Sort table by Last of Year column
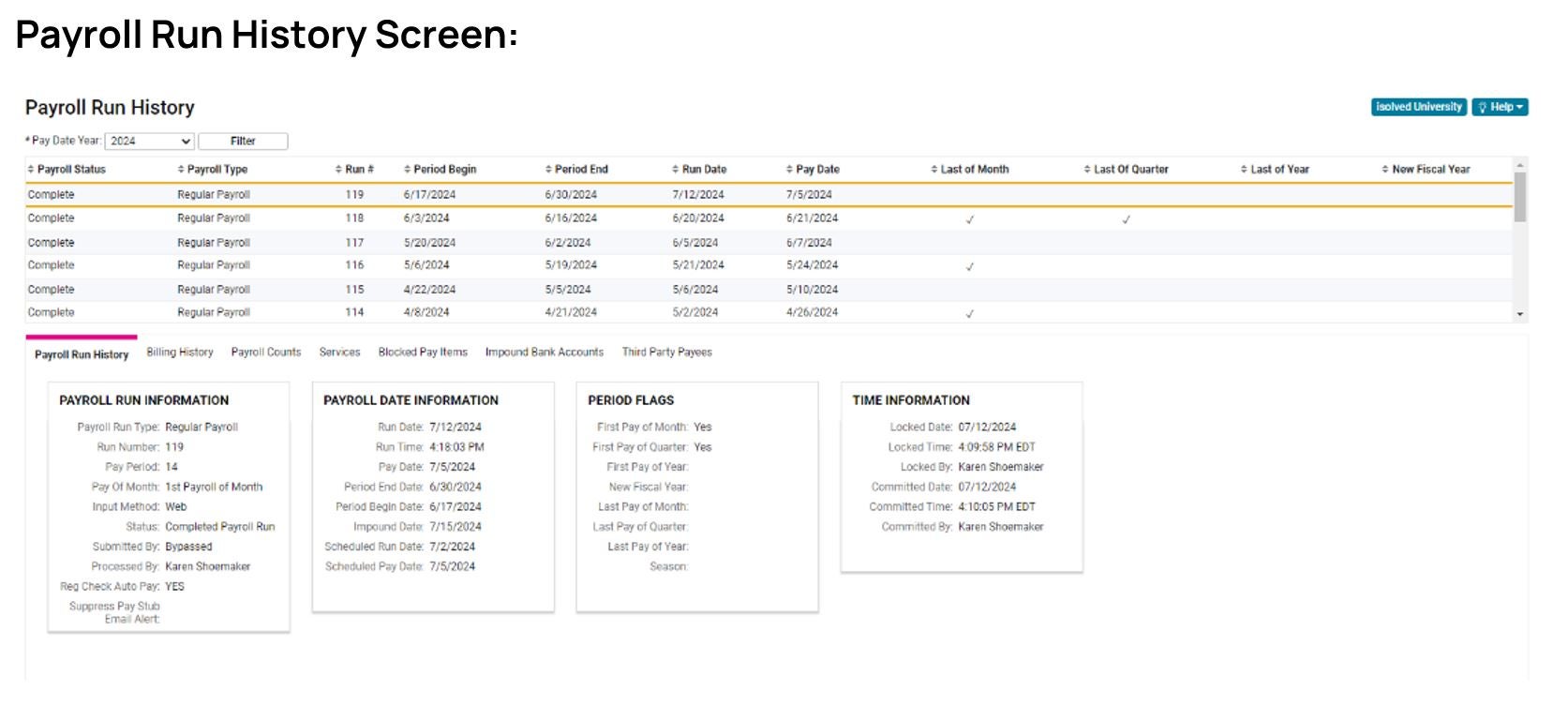The image size is (1568, 706). pyautogui.click(x=1275, y=170)
